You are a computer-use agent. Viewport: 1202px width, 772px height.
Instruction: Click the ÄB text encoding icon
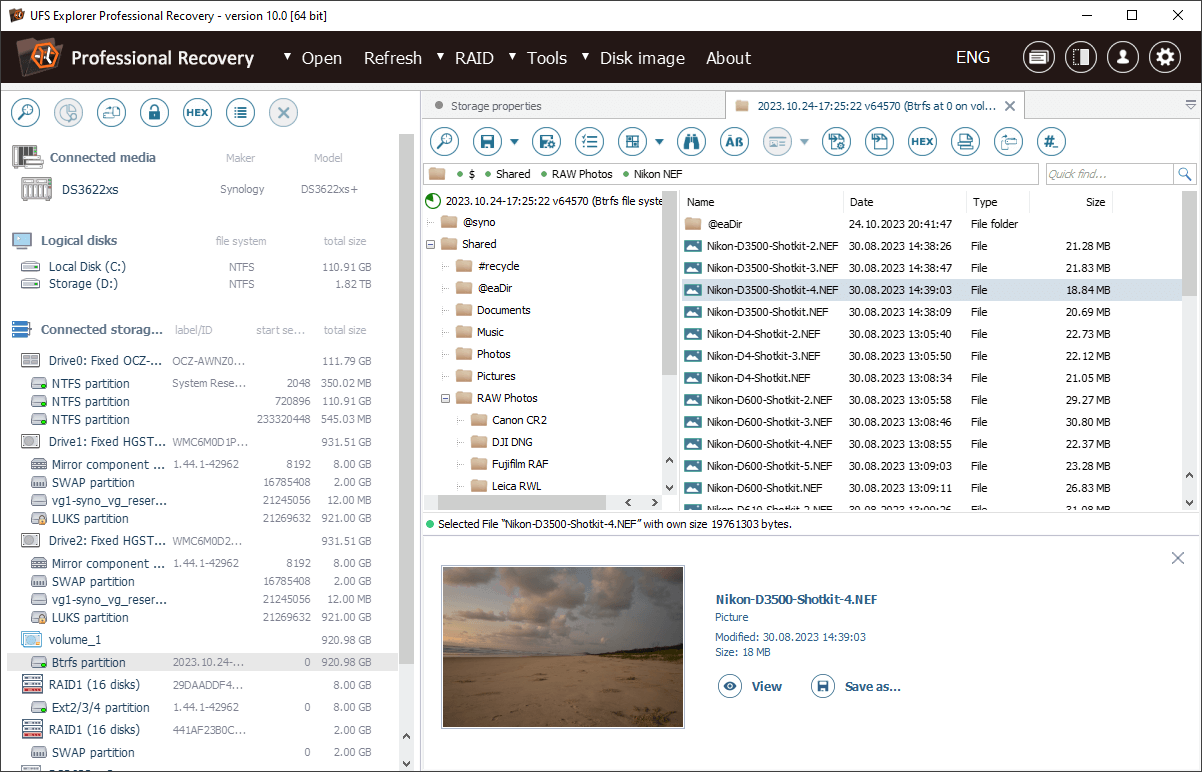click(x=734, y=142)
